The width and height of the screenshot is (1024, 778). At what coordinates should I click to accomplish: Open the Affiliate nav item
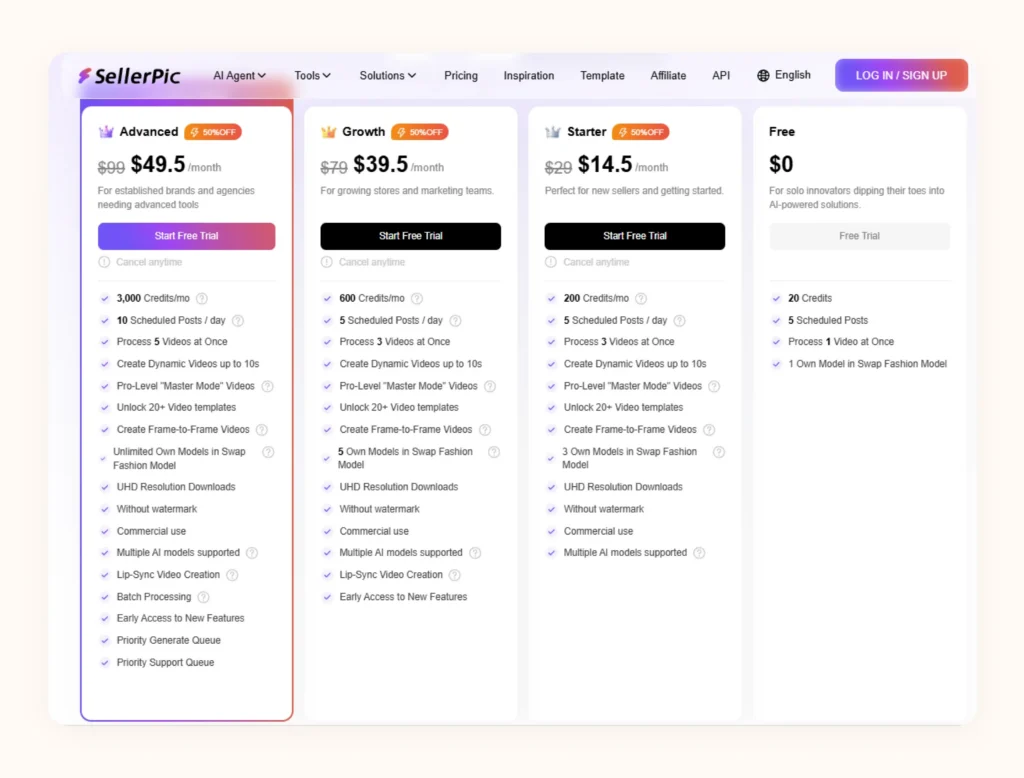point(667,76)
